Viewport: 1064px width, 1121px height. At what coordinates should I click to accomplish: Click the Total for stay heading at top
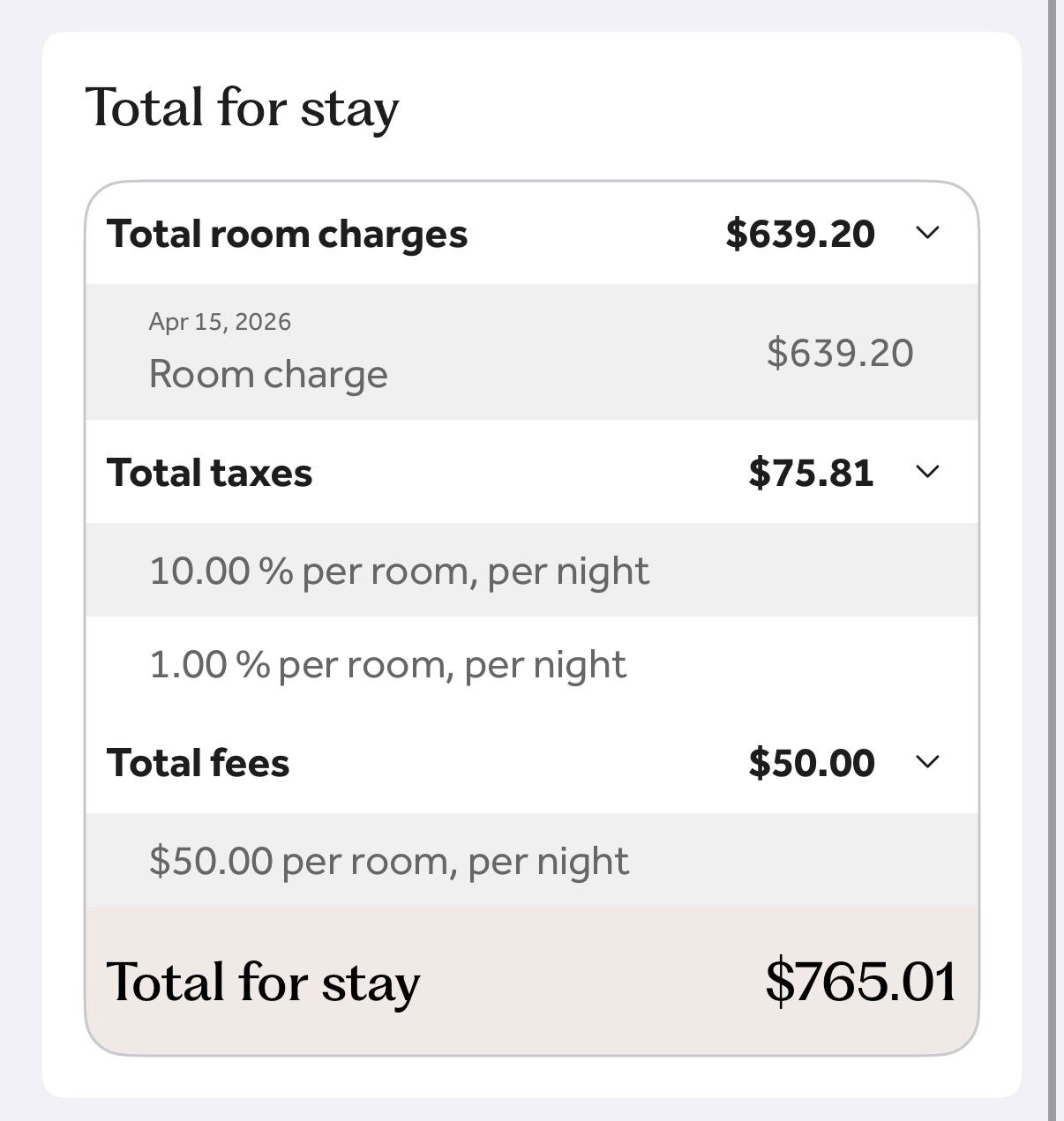(242, 108)
